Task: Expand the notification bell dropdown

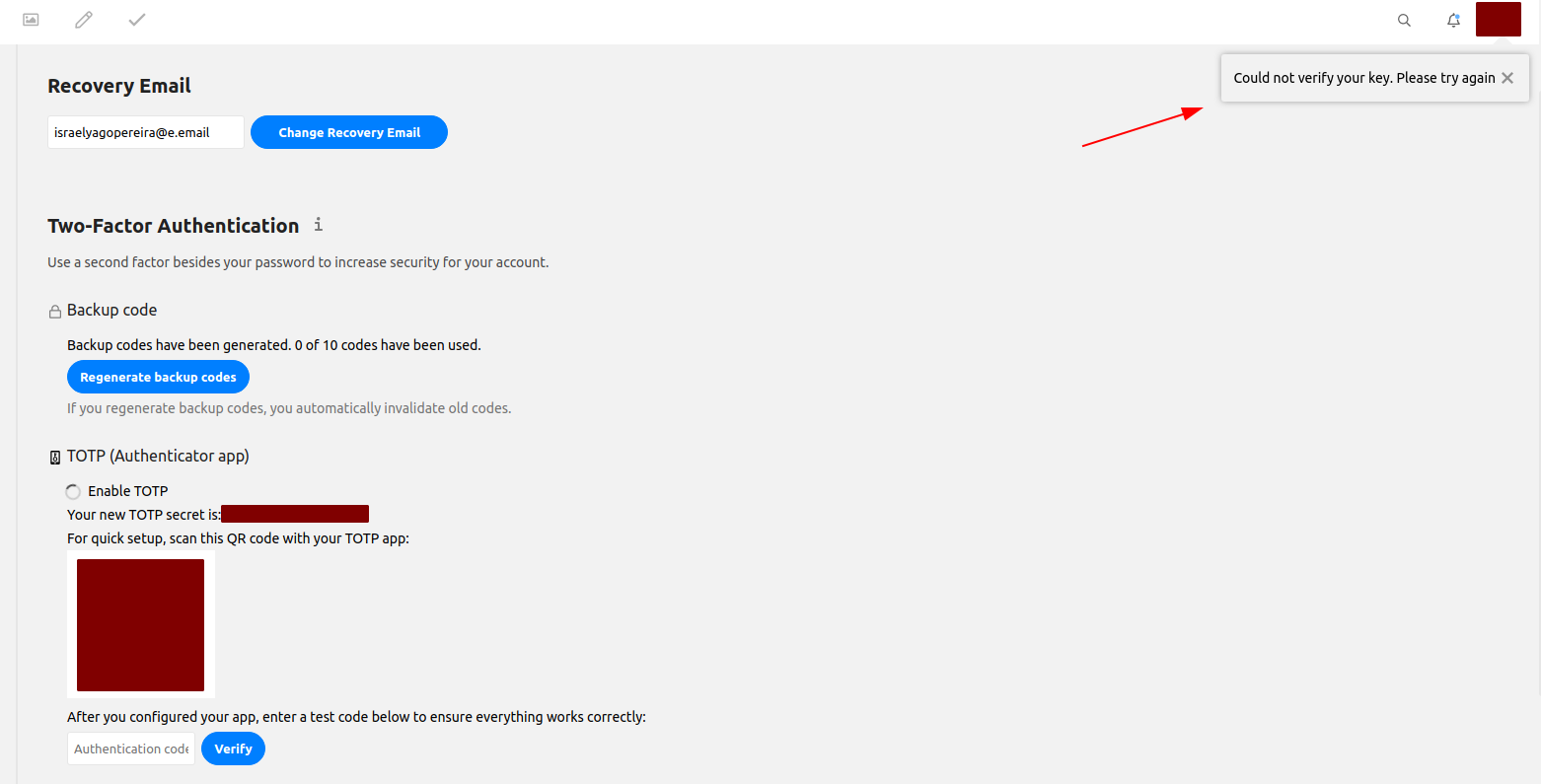Action: point(1452,20)
